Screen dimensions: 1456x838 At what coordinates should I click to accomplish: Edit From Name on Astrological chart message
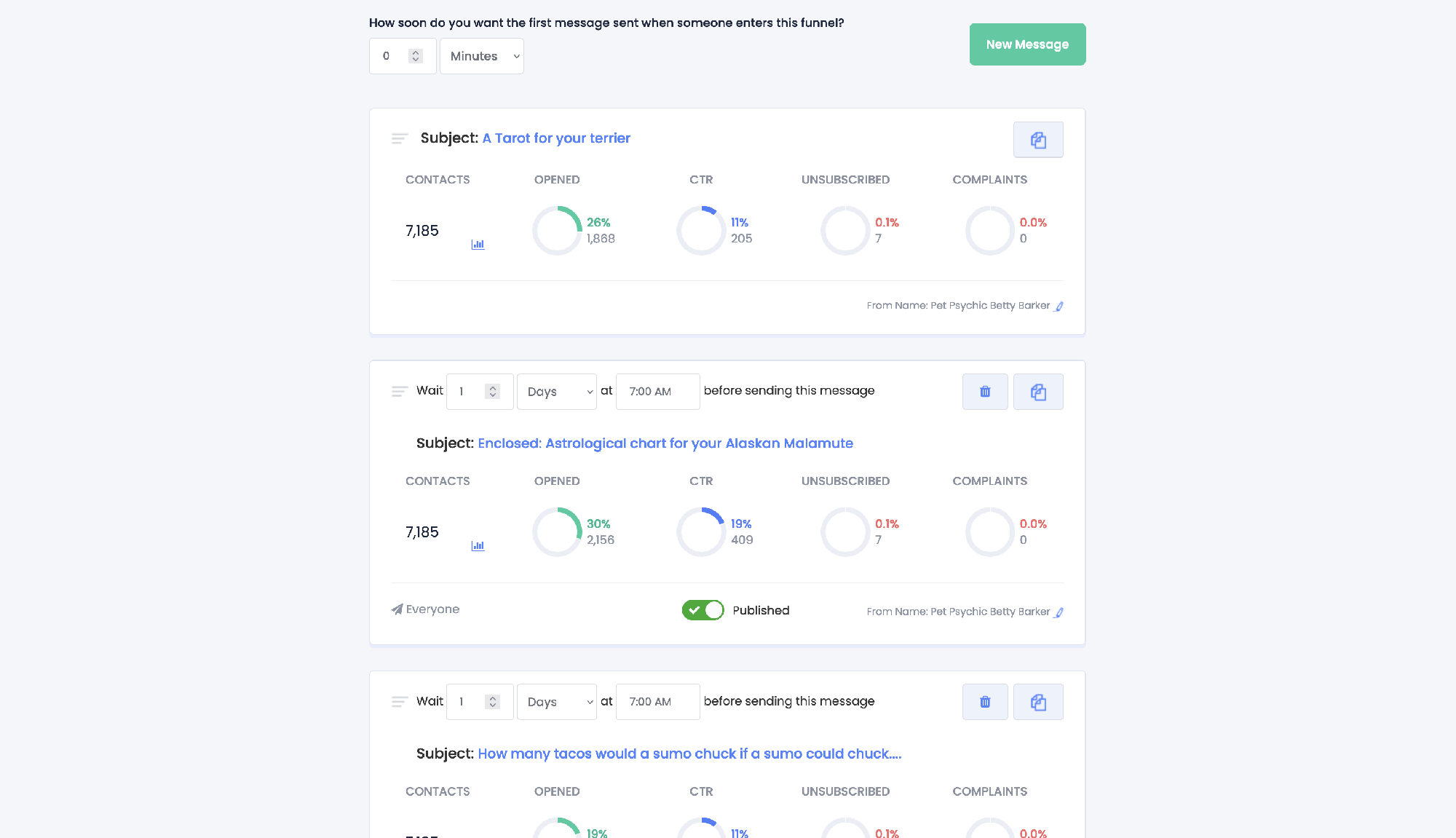tap(1059, 612)
